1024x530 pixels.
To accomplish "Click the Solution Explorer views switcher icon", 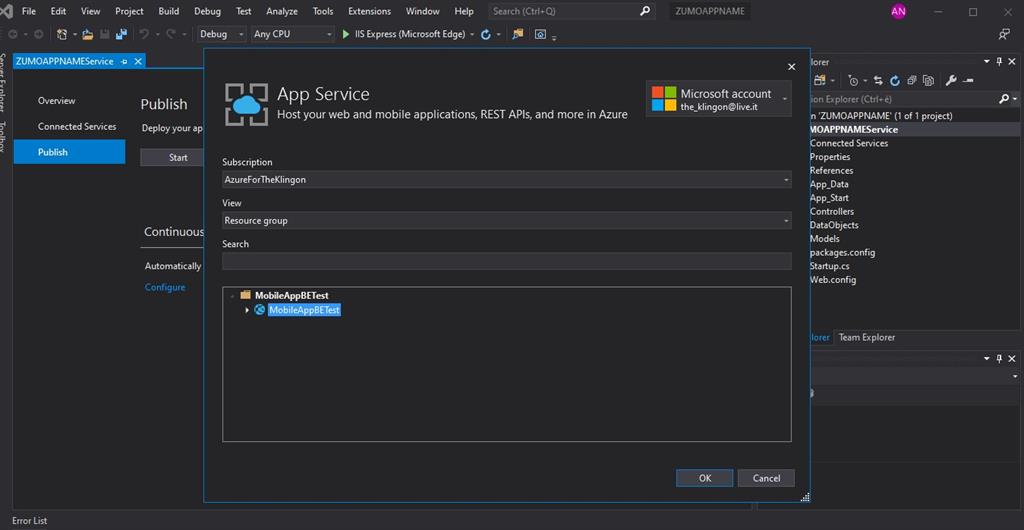I will 818,81.
